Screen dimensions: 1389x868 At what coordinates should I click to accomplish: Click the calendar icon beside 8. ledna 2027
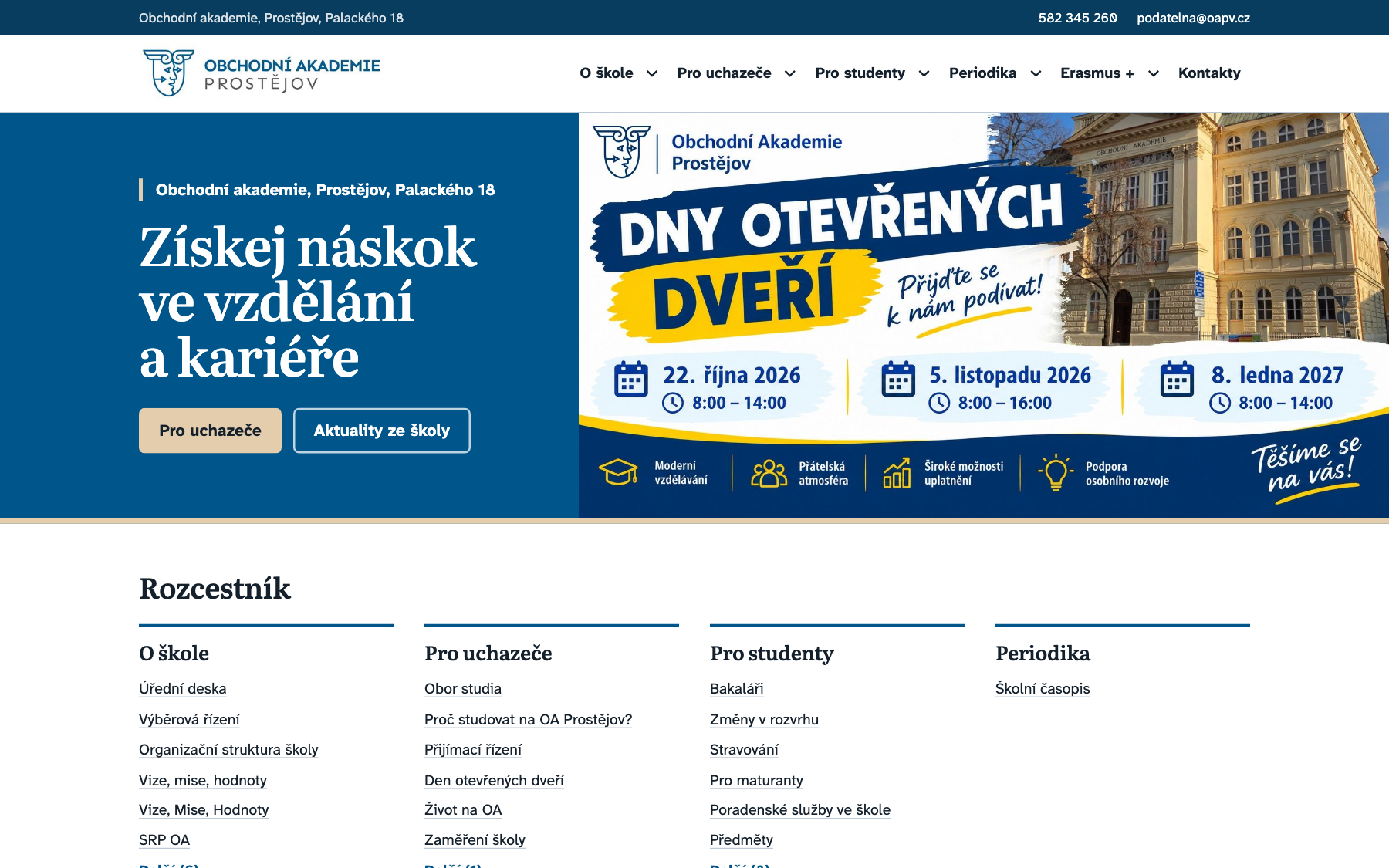click(x=1177, y=379)
